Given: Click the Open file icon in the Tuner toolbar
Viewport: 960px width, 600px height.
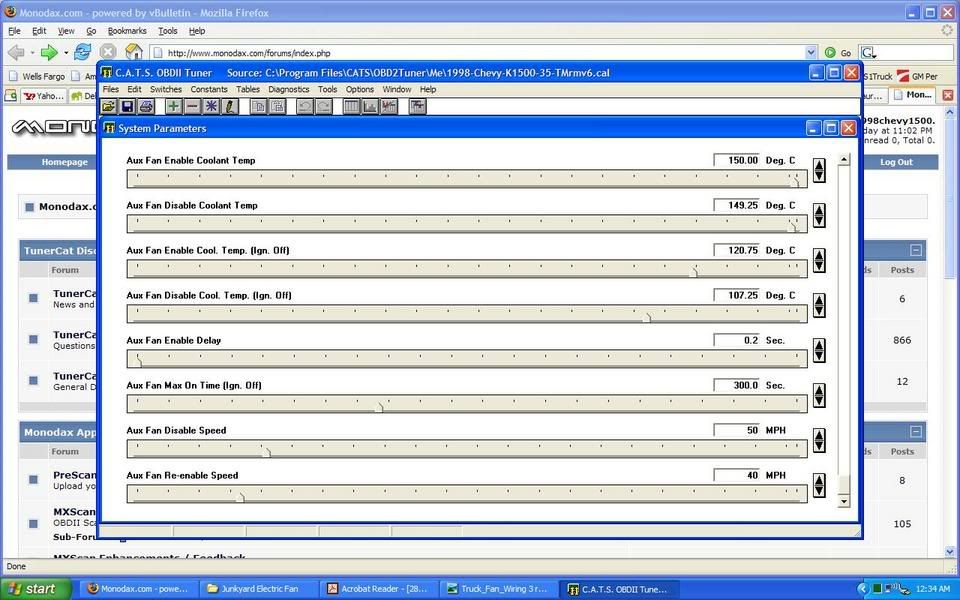Looking at the screenshot, I should (109, 107).
